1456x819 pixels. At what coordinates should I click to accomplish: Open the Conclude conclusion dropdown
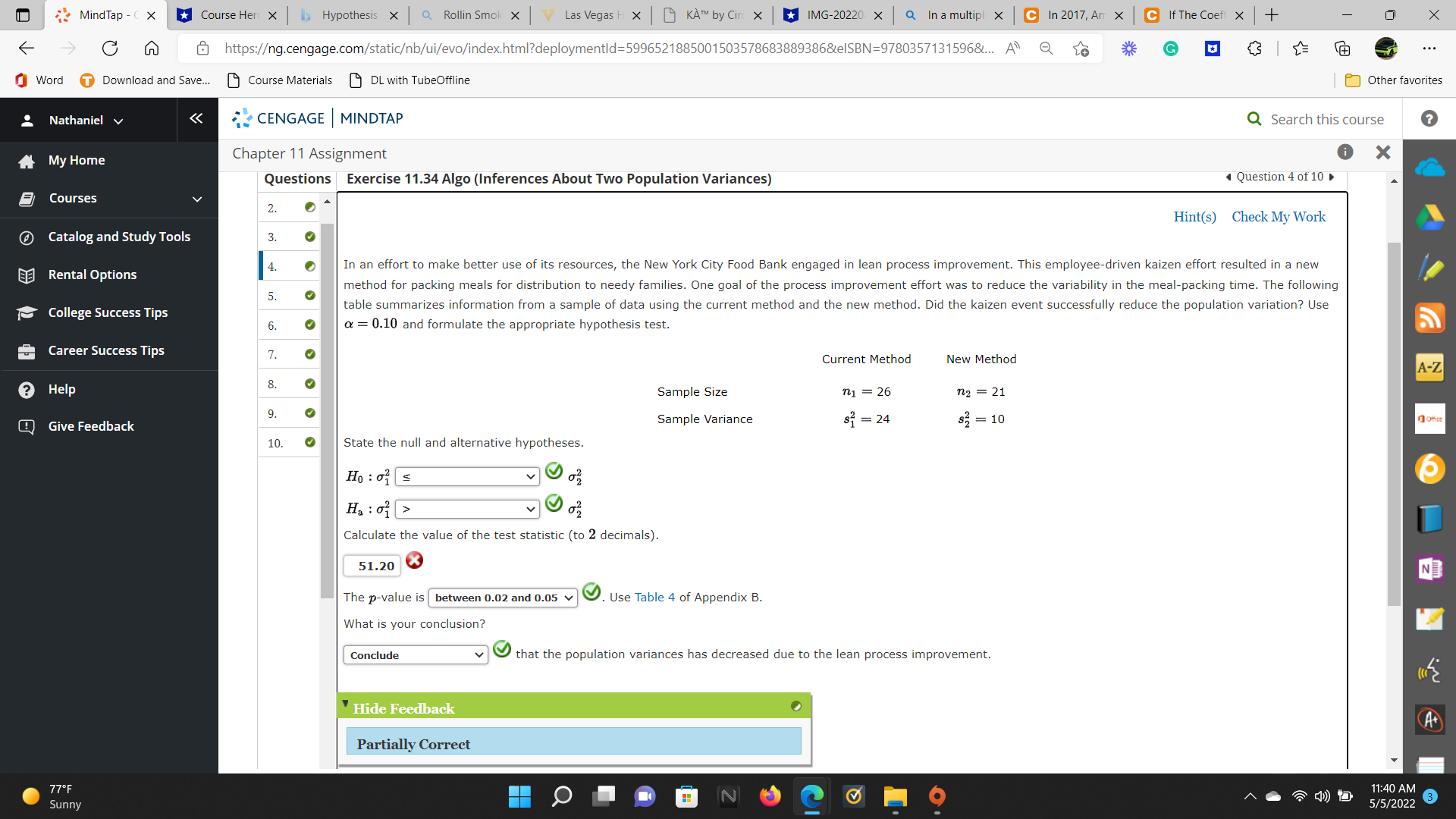tap(415, 654)
